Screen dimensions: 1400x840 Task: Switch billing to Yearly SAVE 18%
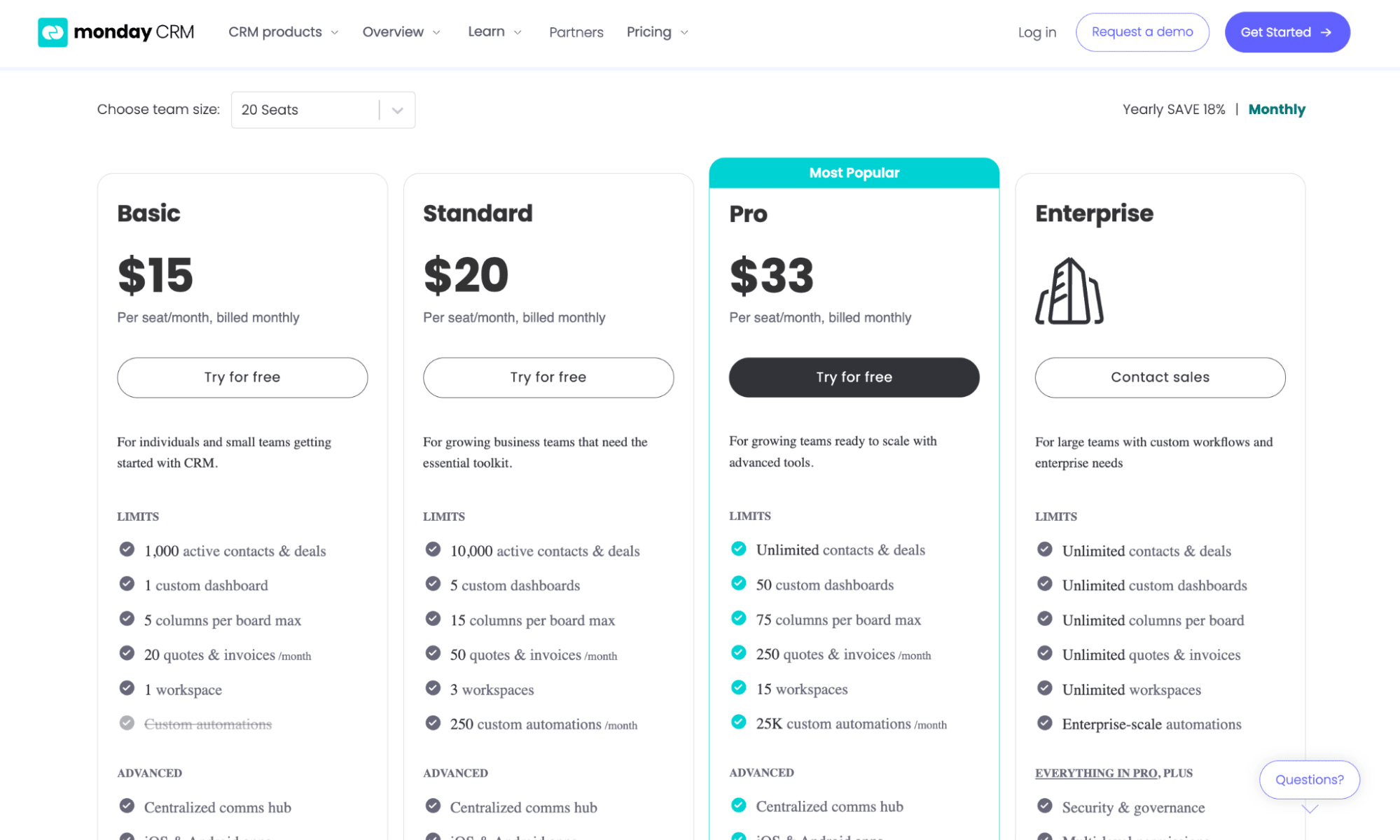(x=1173, y=109)
